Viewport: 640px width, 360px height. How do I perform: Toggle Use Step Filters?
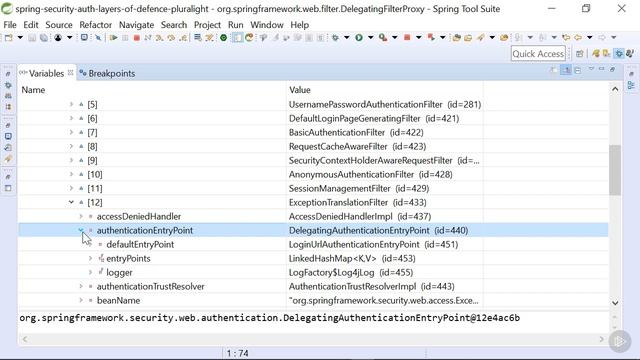tap(209, 38)
